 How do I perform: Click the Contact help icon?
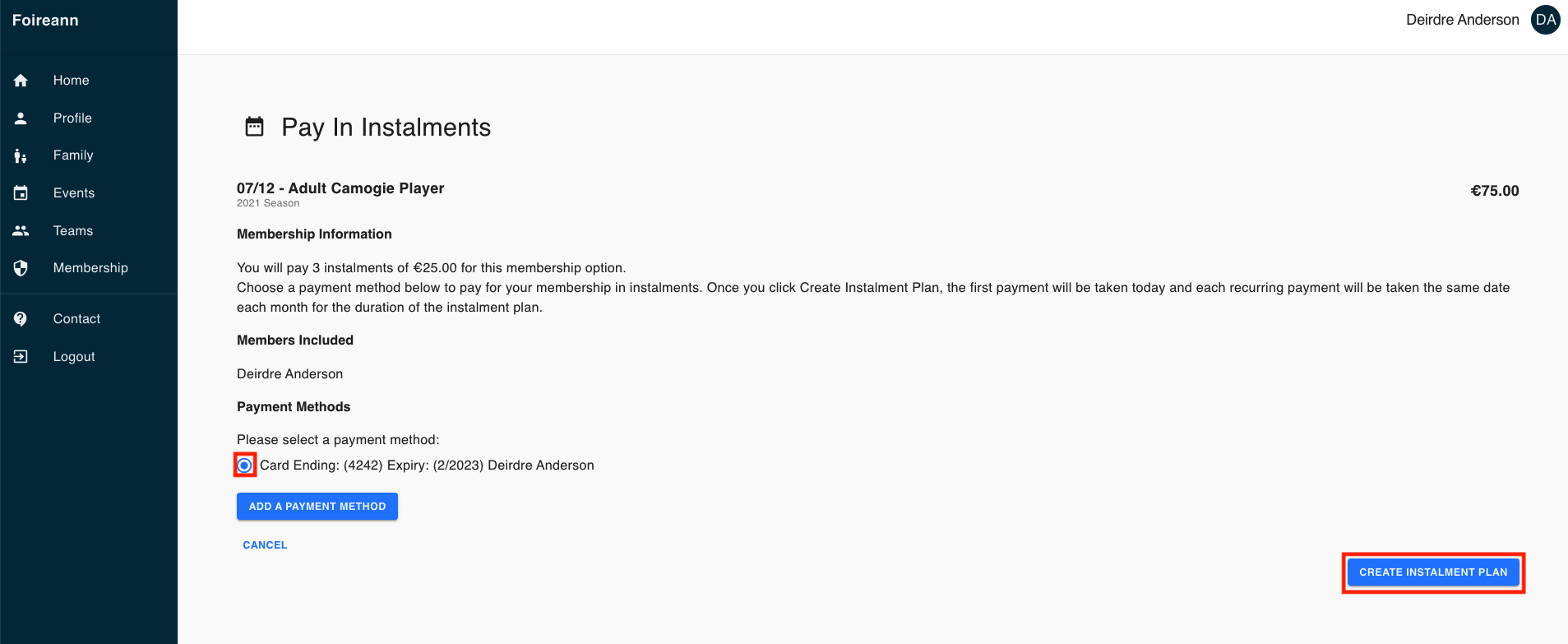21,319
